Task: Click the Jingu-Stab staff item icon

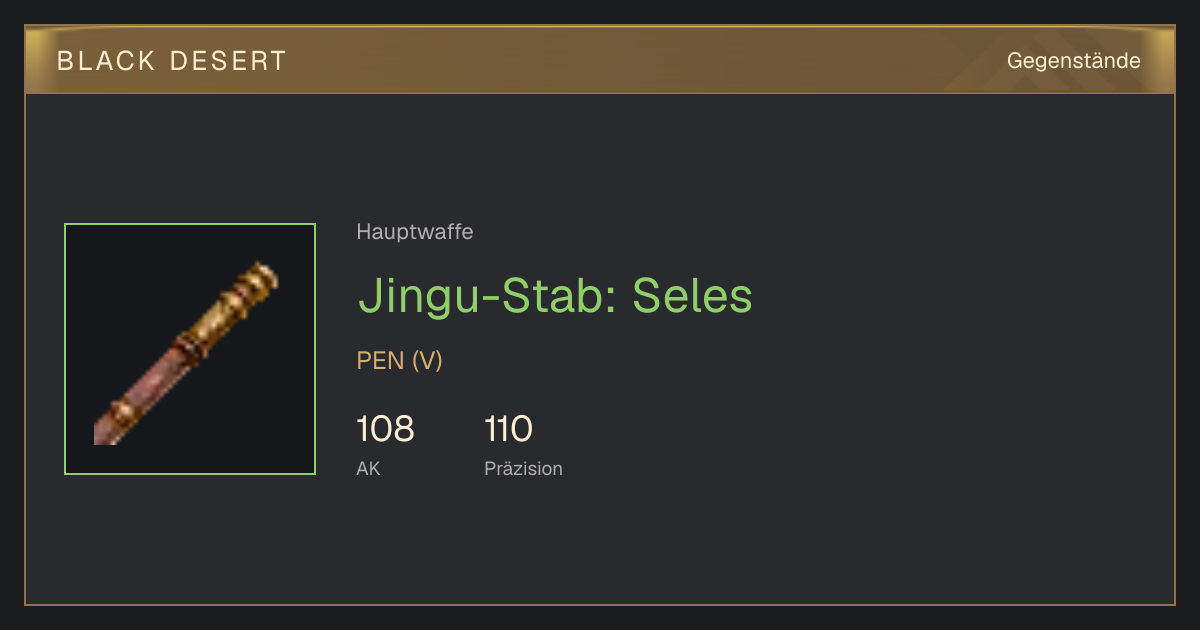Action: [190, 349]
